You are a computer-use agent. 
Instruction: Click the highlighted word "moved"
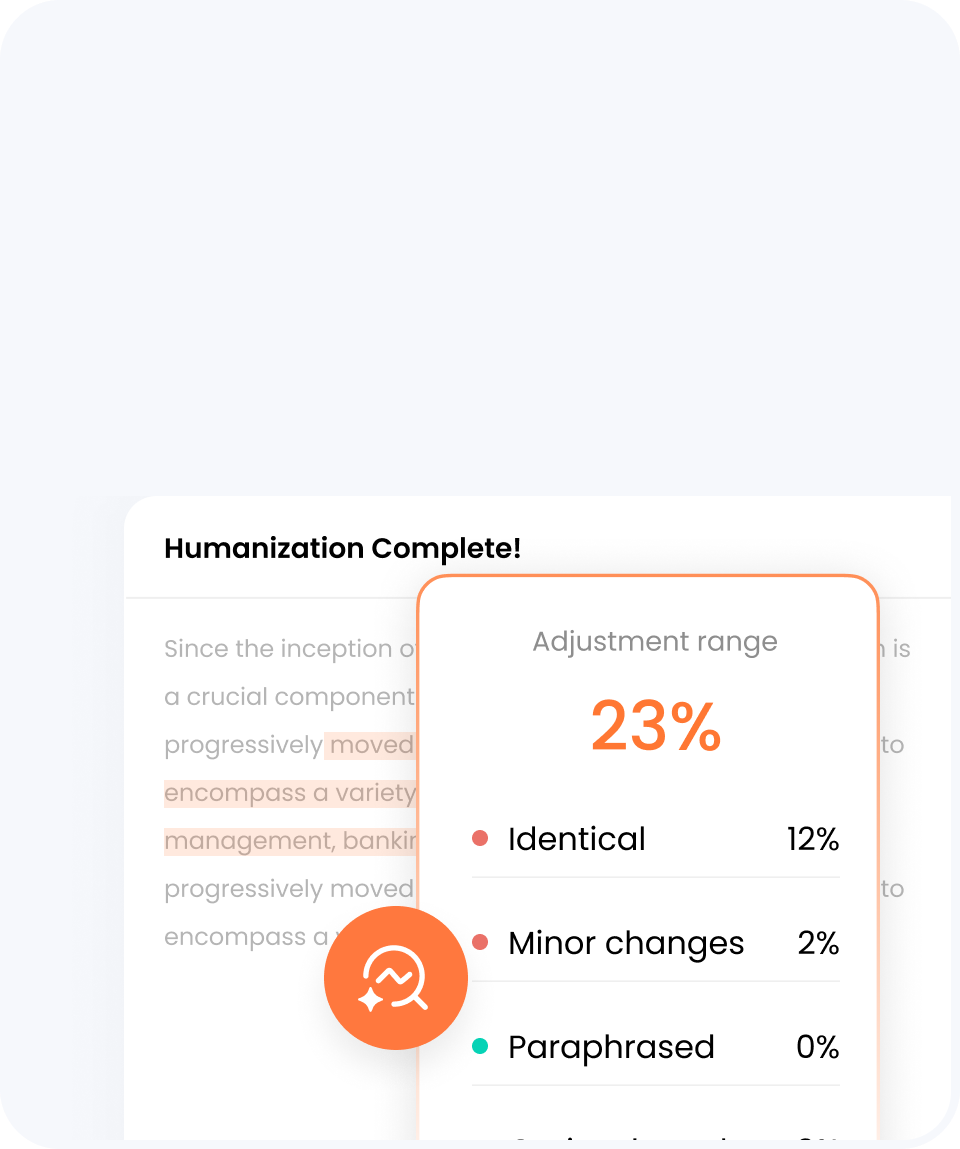click(371, 745)
